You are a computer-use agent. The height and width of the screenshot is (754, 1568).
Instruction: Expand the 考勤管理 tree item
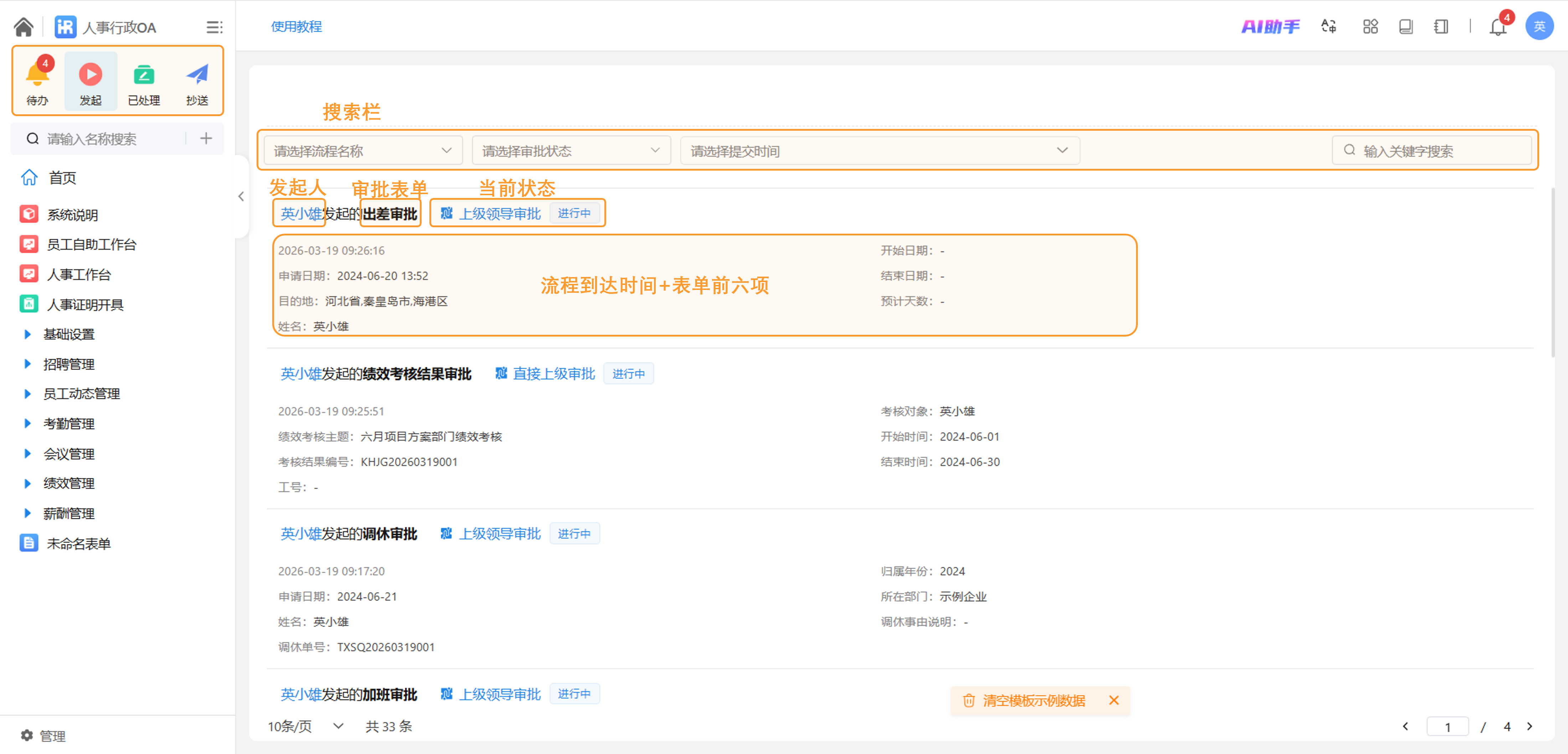(x=27, y=423)
